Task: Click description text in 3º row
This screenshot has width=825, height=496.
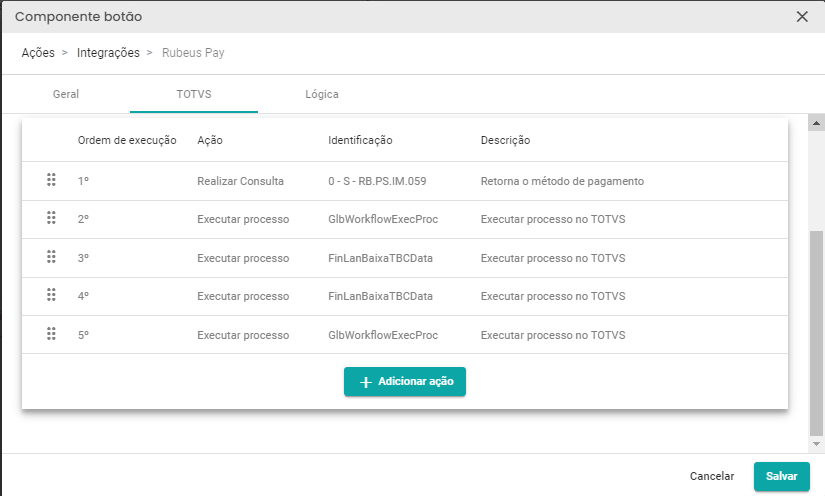Action: (553, 258)
